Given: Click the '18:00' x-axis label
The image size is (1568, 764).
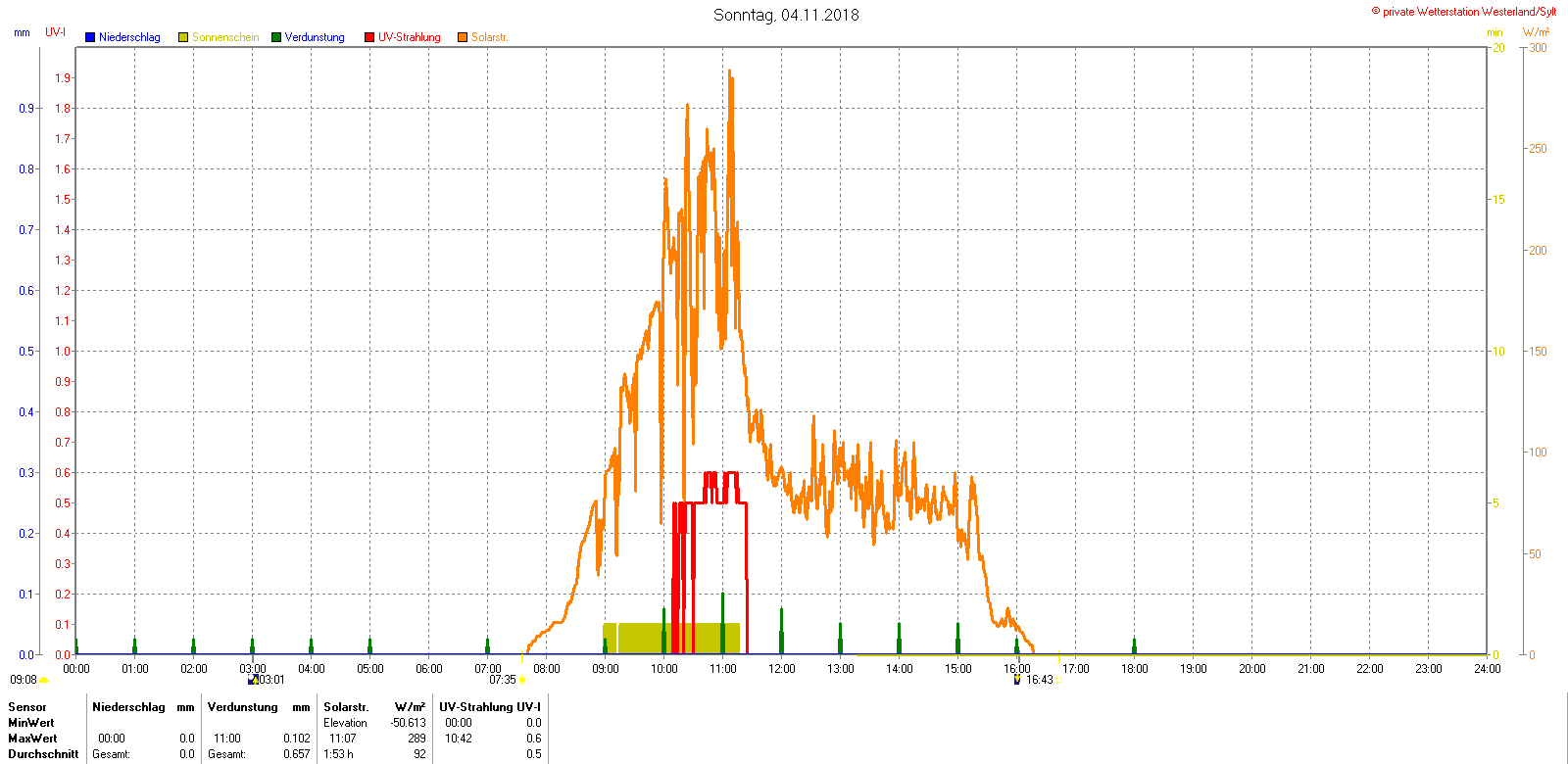Looking at the screenshot, I should (x=1135, y=669).
